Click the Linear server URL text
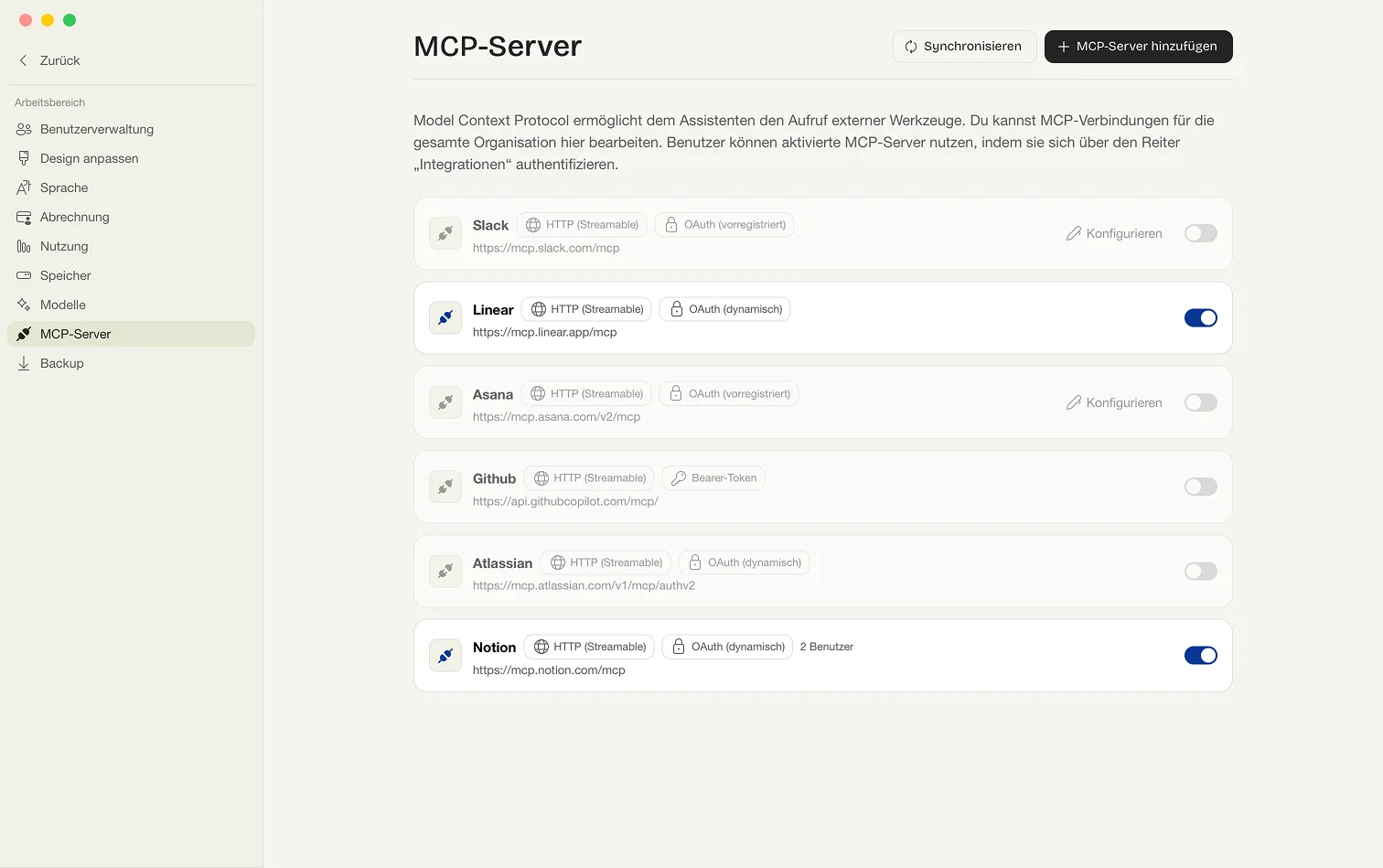Screen dimensions: 1383x868 point(545,332)
